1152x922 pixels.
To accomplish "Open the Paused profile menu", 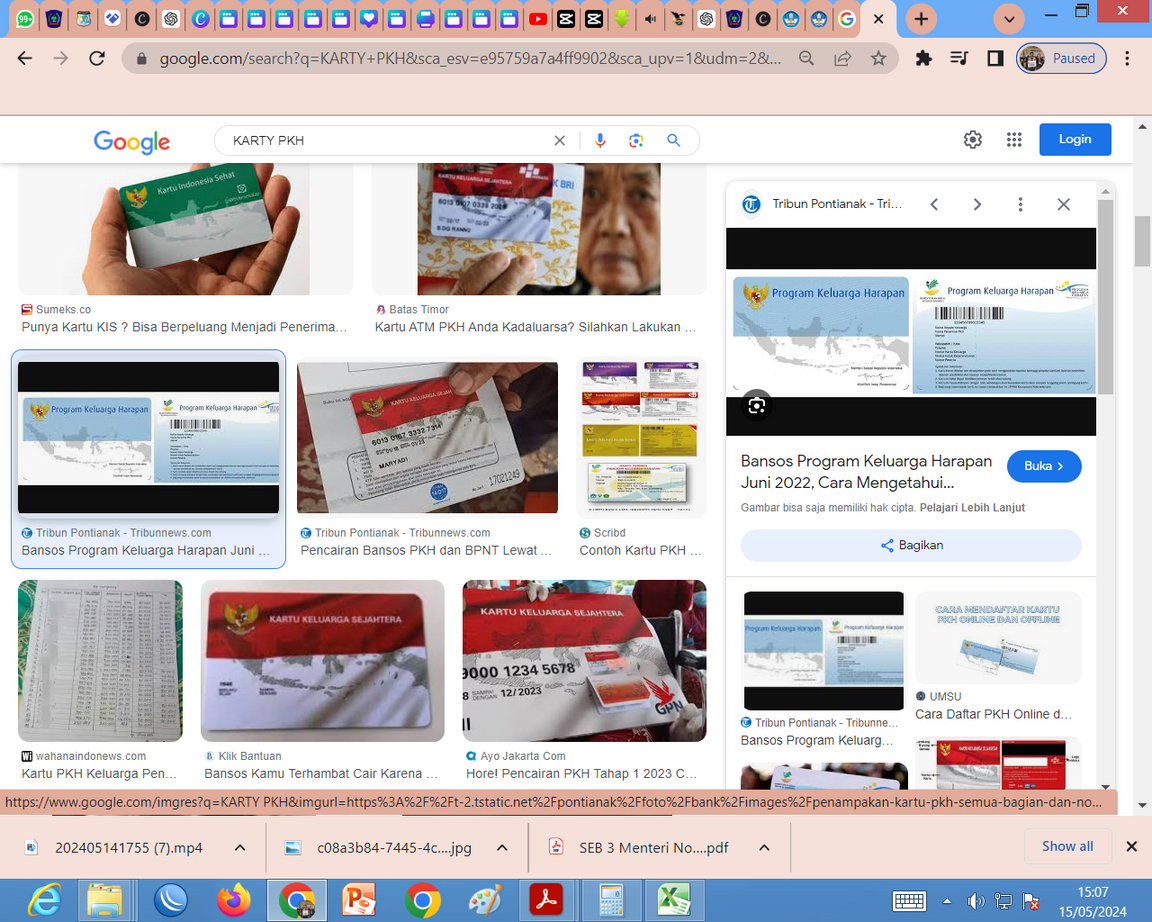I will pyautogui.click(x=1062, y=58).
